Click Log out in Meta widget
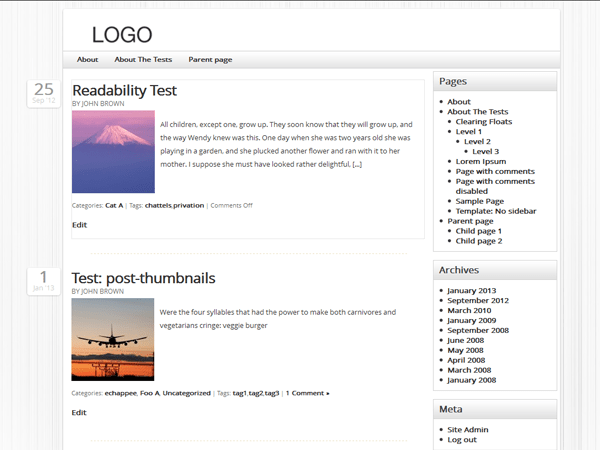This screenshot has height=450, width=600. (462, 440)
